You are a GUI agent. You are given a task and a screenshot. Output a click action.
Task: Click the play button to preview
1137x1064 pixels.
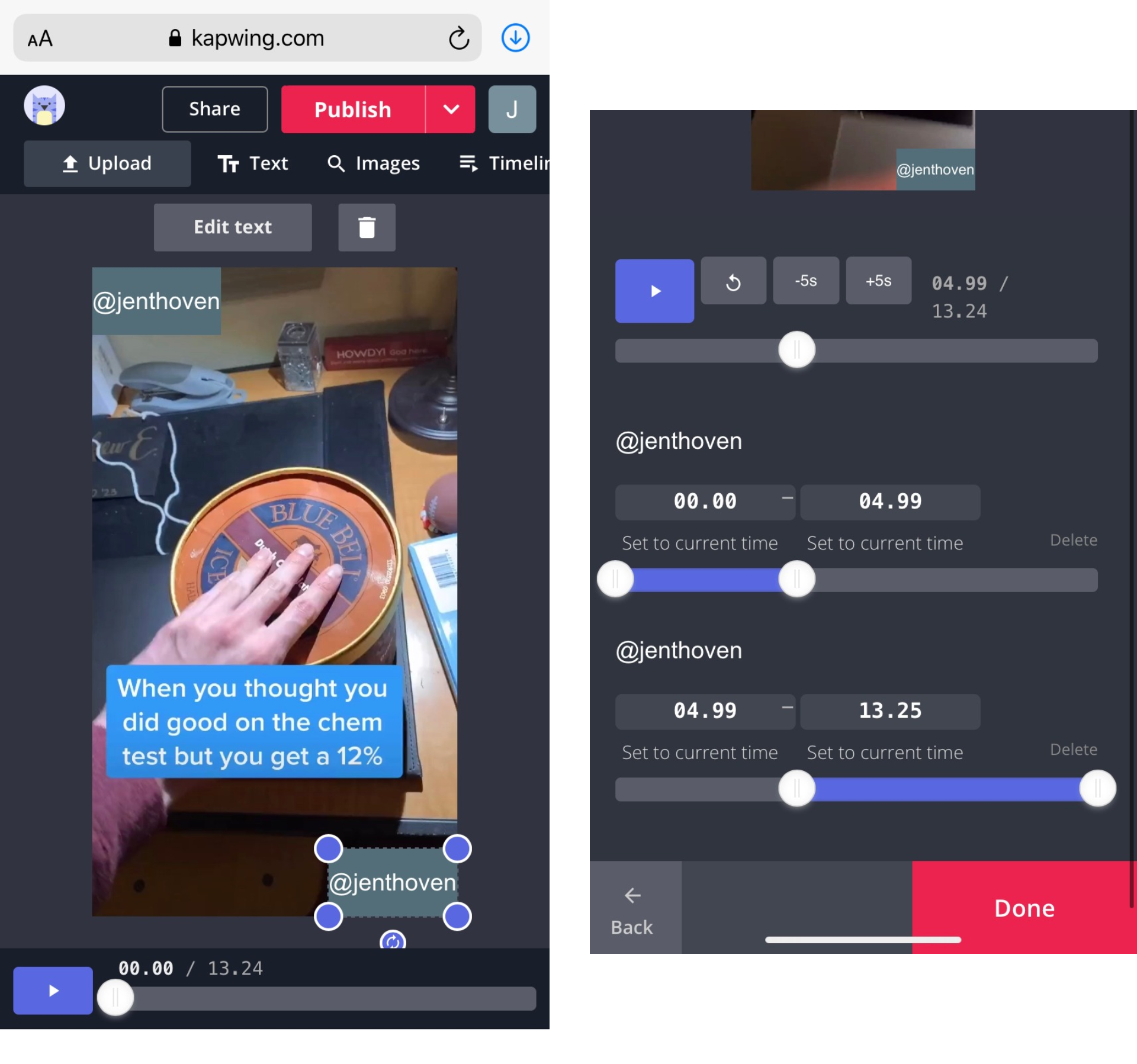point(655,290)
